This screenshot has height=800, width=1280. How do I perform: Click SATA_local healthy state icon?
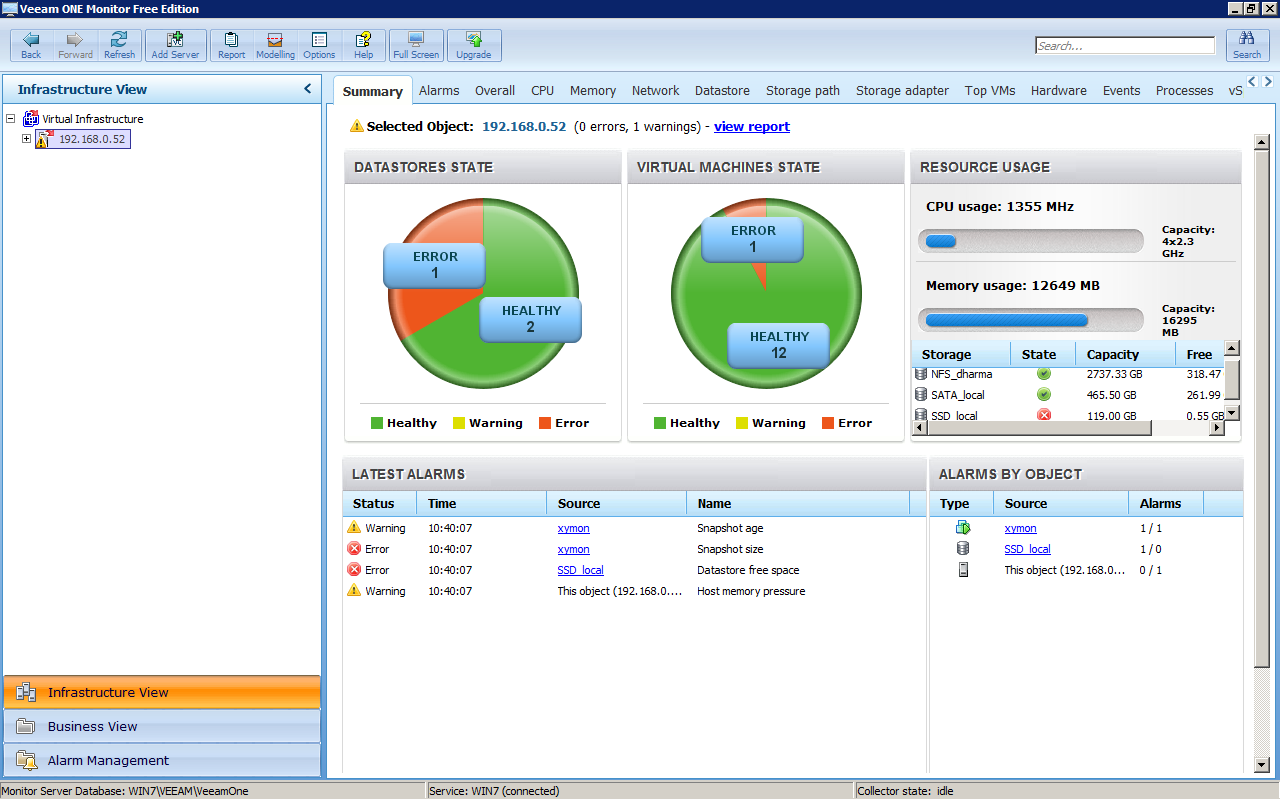point(1044,395)
